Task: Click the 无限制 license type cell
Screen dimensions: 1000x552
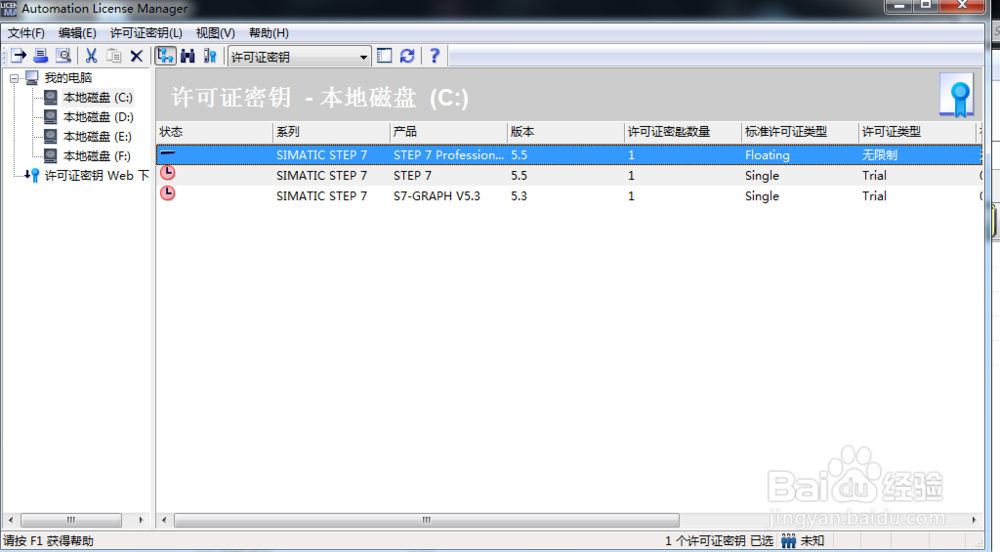Action: click(x=879, y=155)
